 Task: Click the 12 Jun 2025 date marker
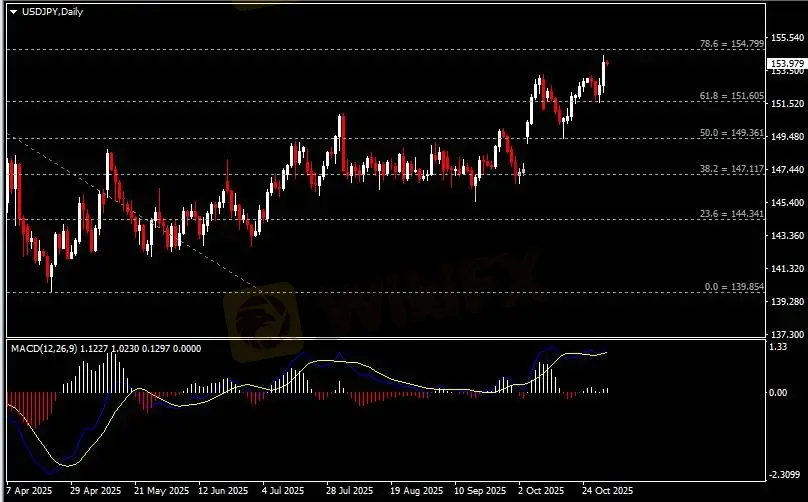click(x=222, y=491)
